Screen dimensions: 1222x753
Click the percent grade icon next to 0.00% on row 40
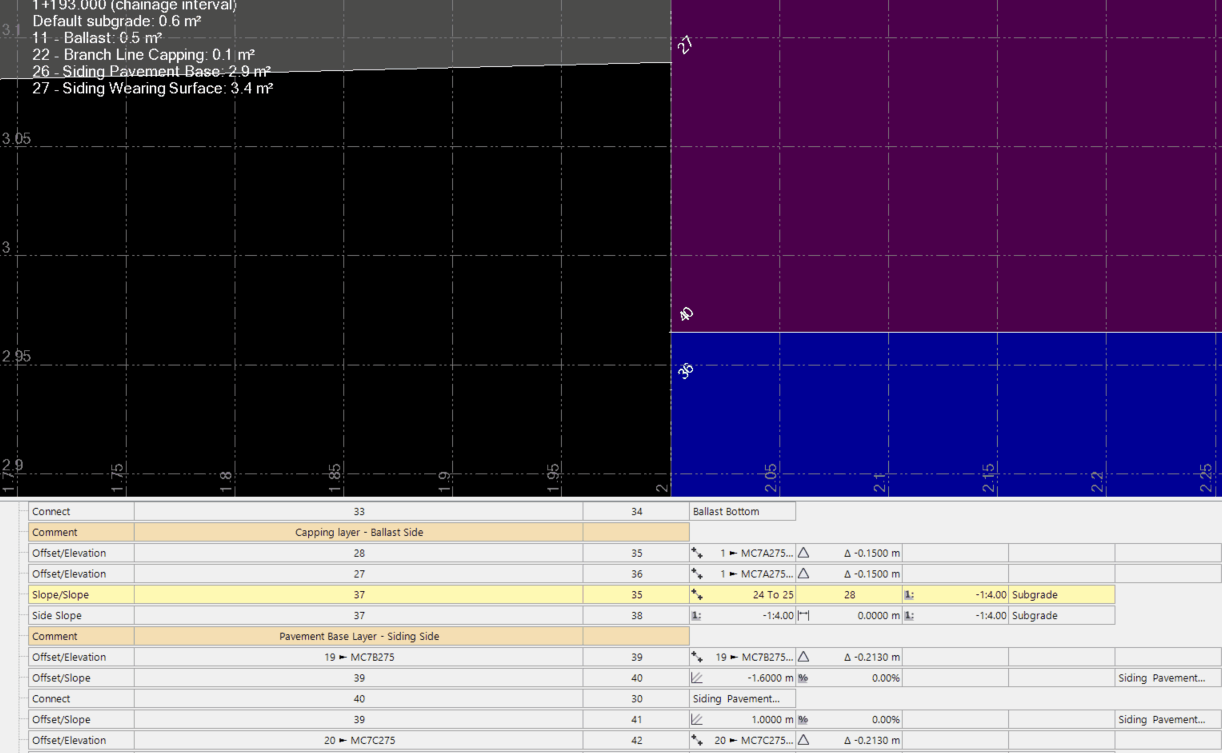pos(802,677)
